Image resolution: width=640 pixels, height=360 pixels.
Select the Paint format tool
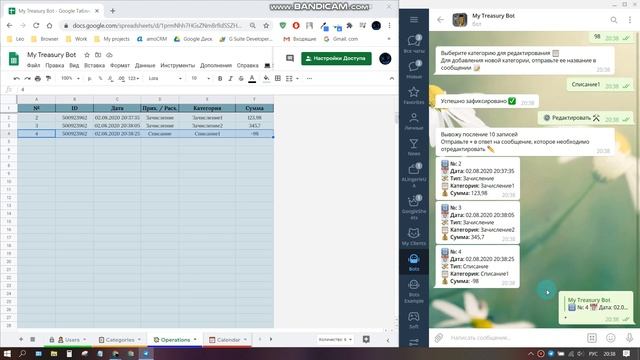[x=48, y=78]
